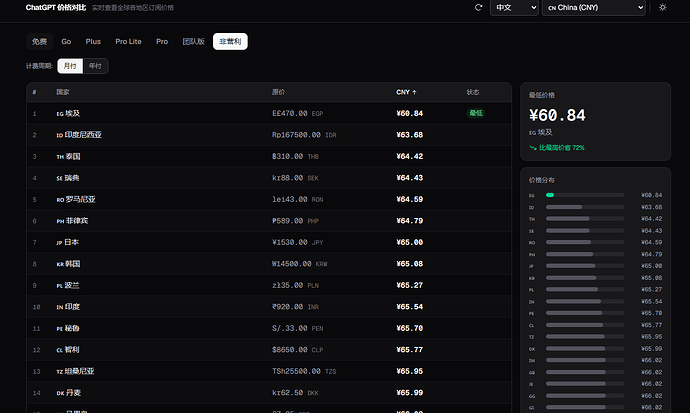
Task: Switch to the Go plan tab
Action: (x=66, y=41)
